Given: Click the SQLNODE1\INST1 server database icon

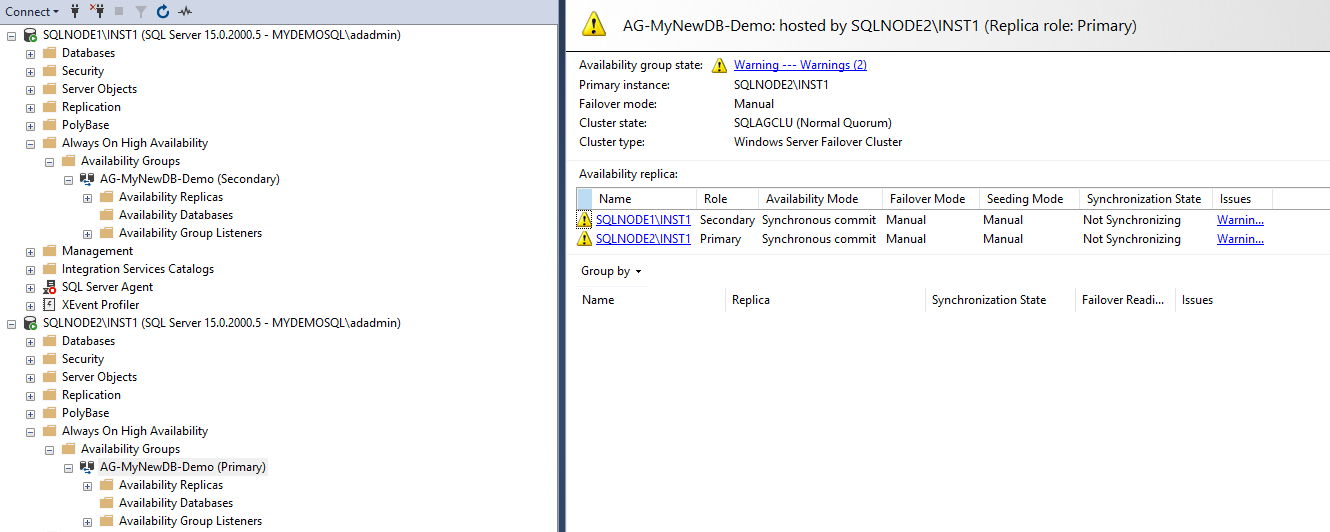Looking at the screenshot, I should tap(31, 35).
